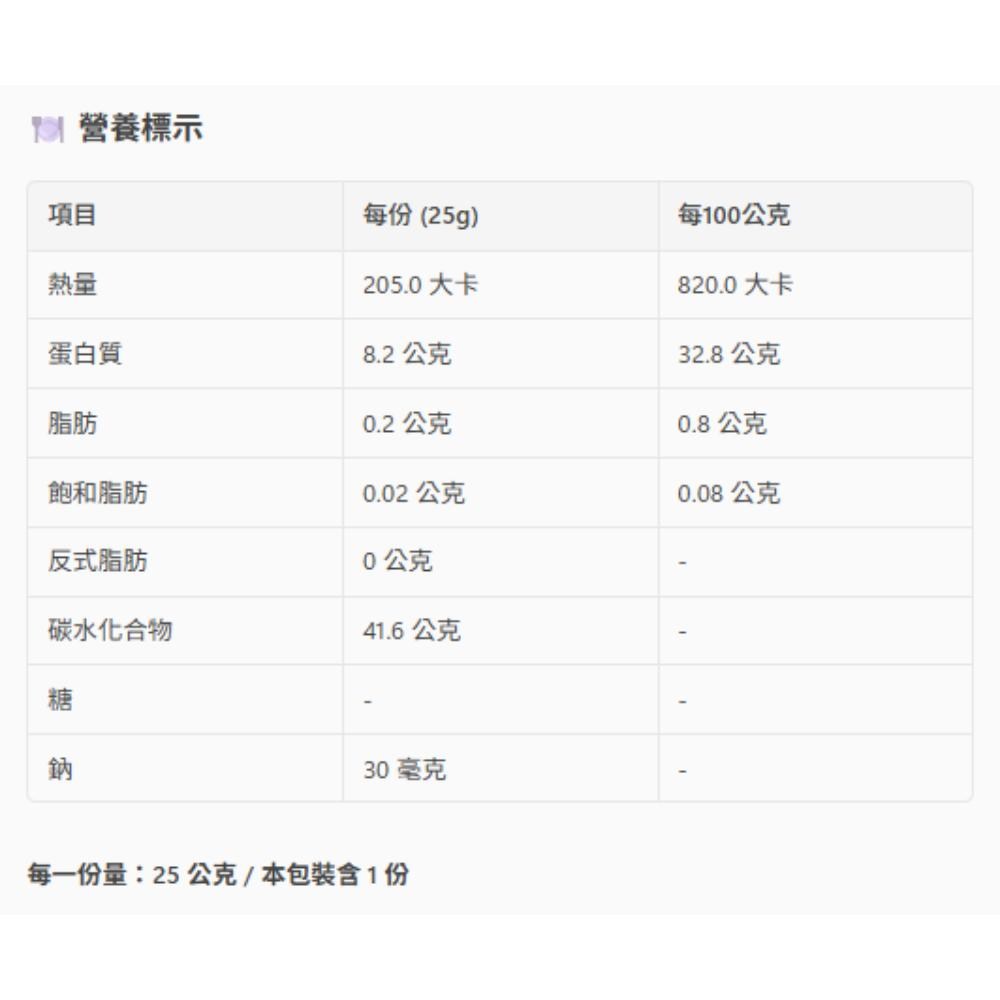Click the 熱量 row label
This screenshot has width=1000, height=1000.
pos(72,285)
